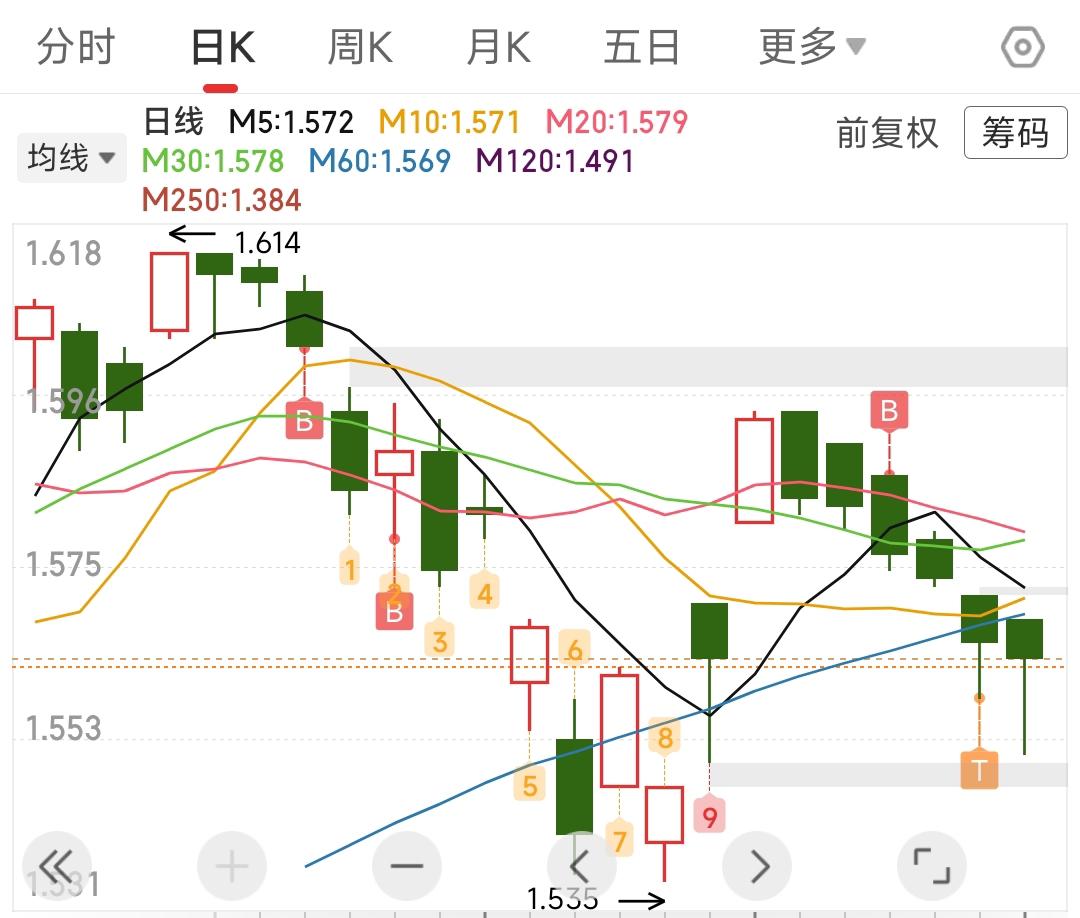Tap the red B buy marker at top right

889,410
